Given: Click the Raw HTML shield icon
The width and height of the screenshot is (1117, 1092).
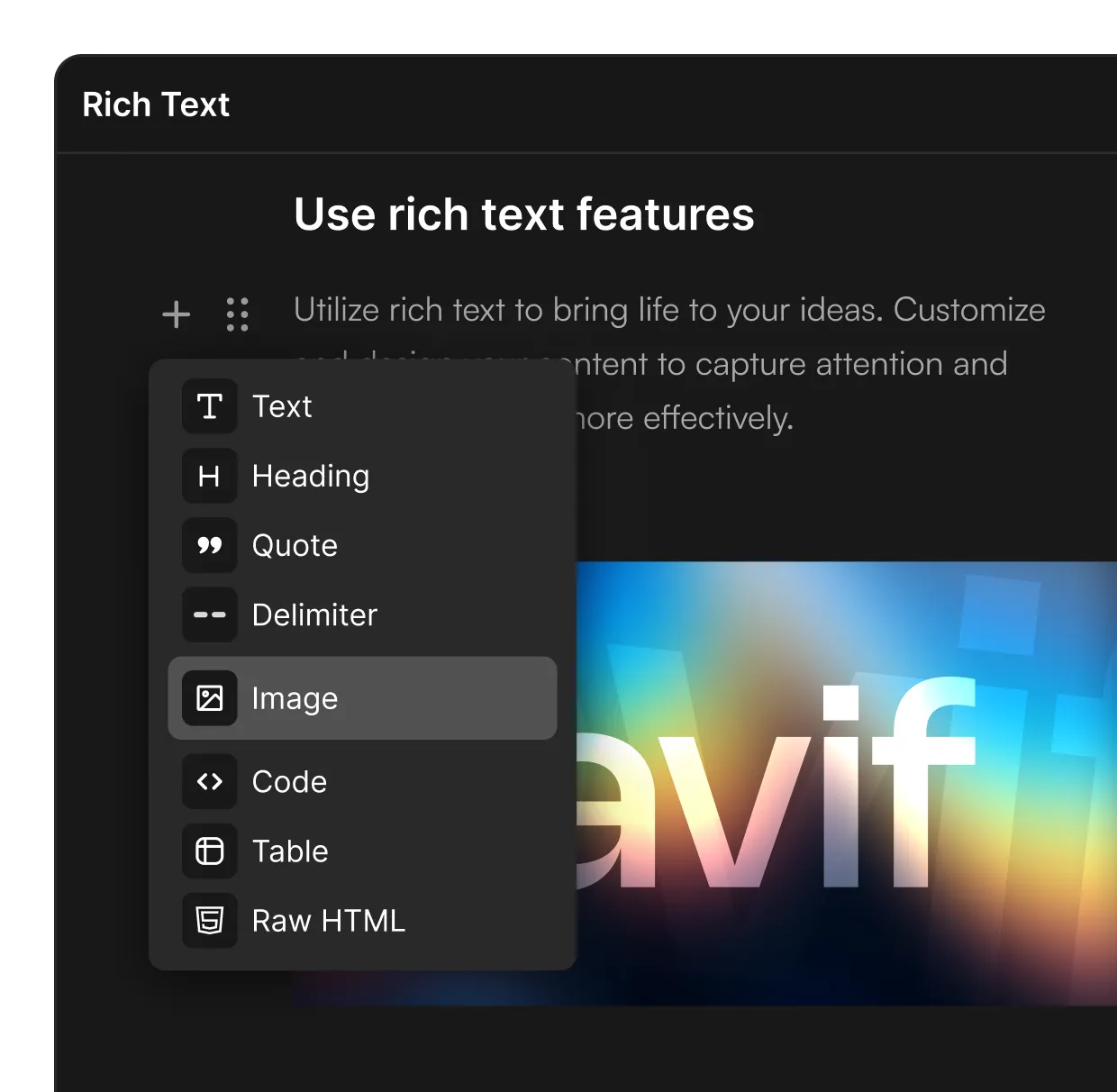Looking at the screenshot, I should (x=210, y=920).
